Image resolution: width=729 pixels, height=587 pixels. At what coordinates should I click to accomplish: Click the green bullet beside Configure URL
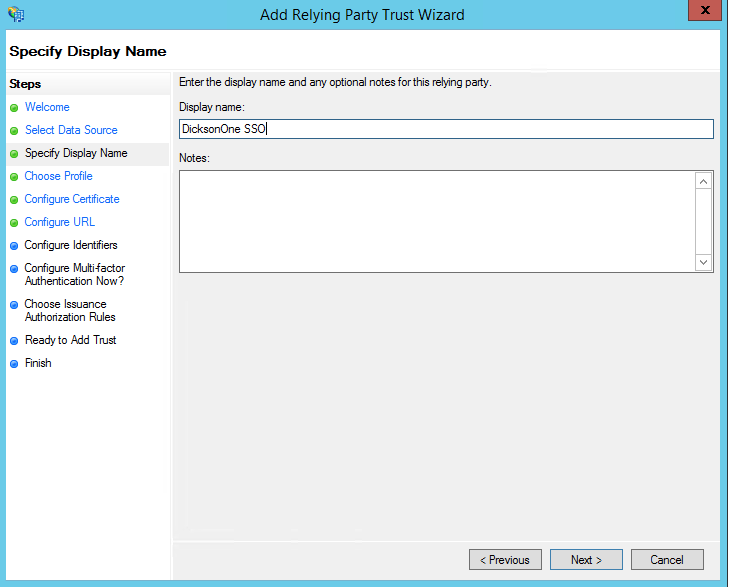14,223
